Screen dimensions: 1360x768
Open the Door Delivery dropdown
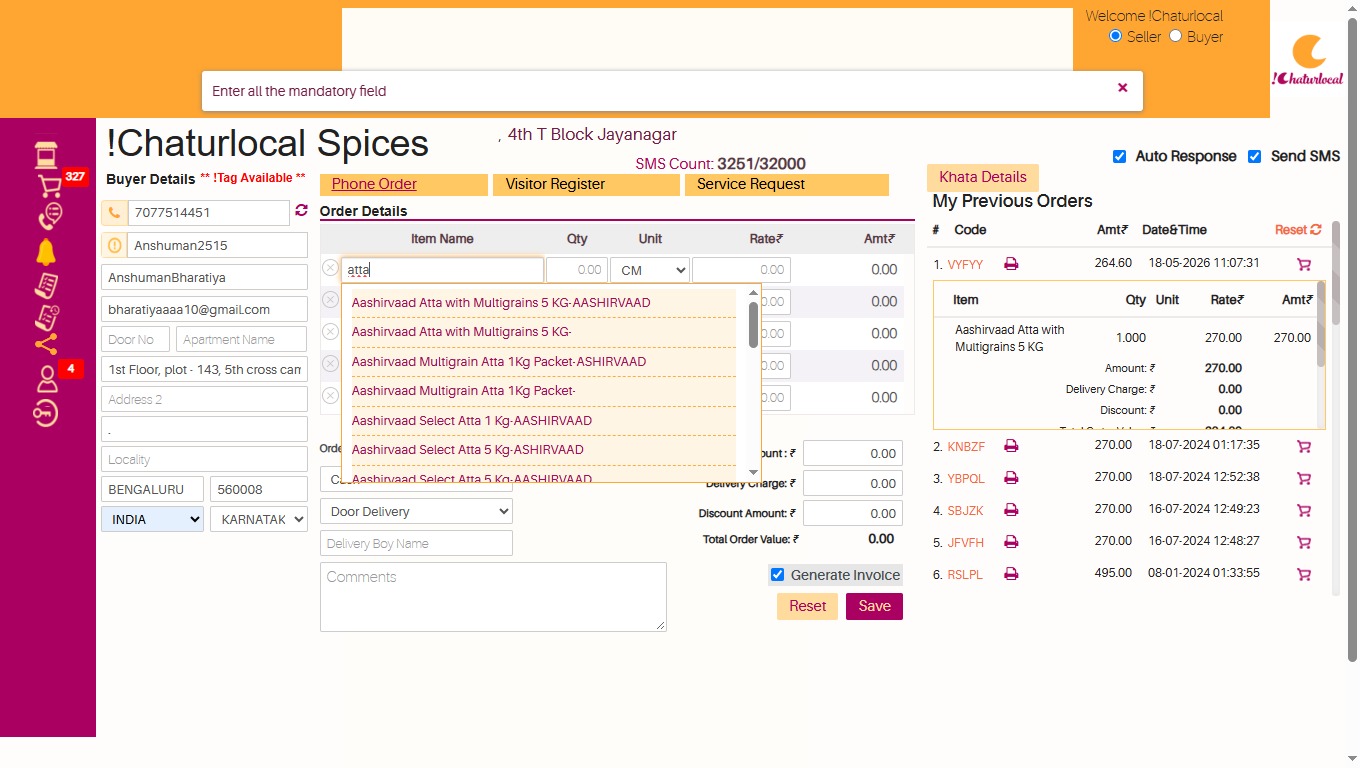coord(416,511)
